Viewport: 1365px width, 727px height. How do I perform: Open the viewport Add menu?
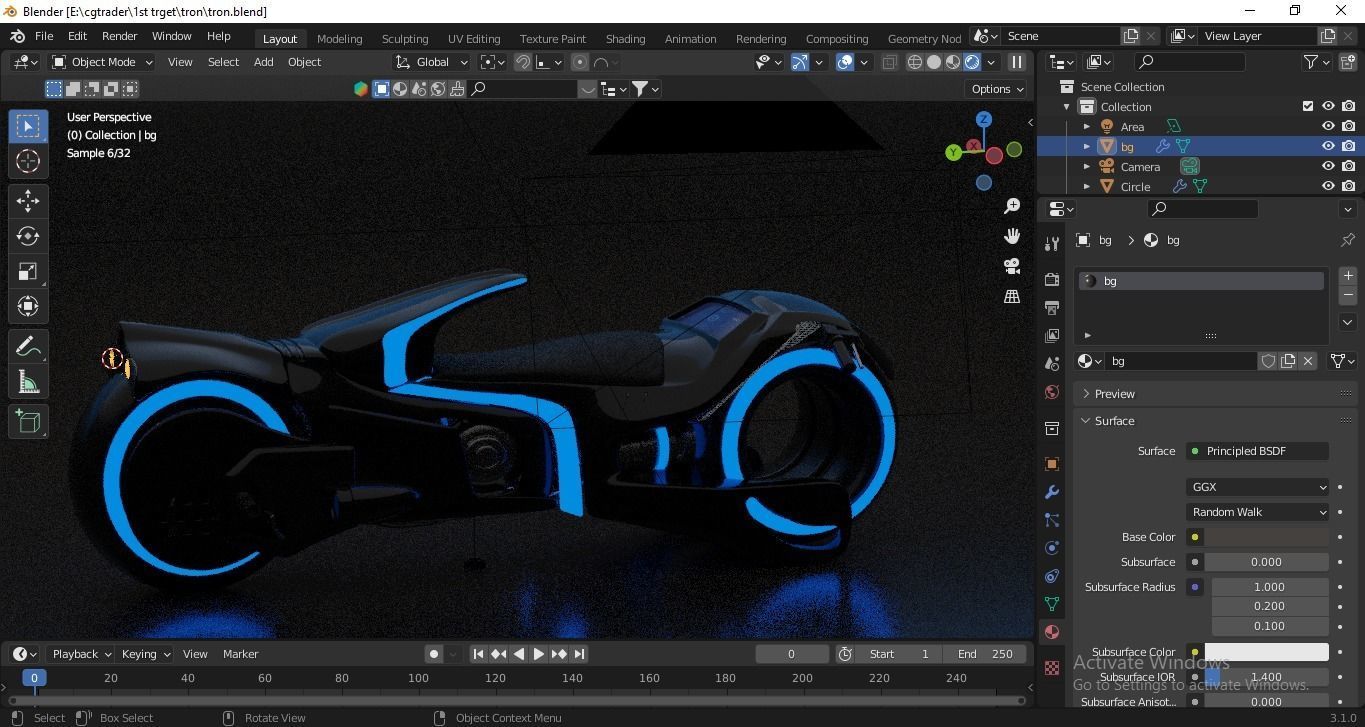[x=263, y=62]
